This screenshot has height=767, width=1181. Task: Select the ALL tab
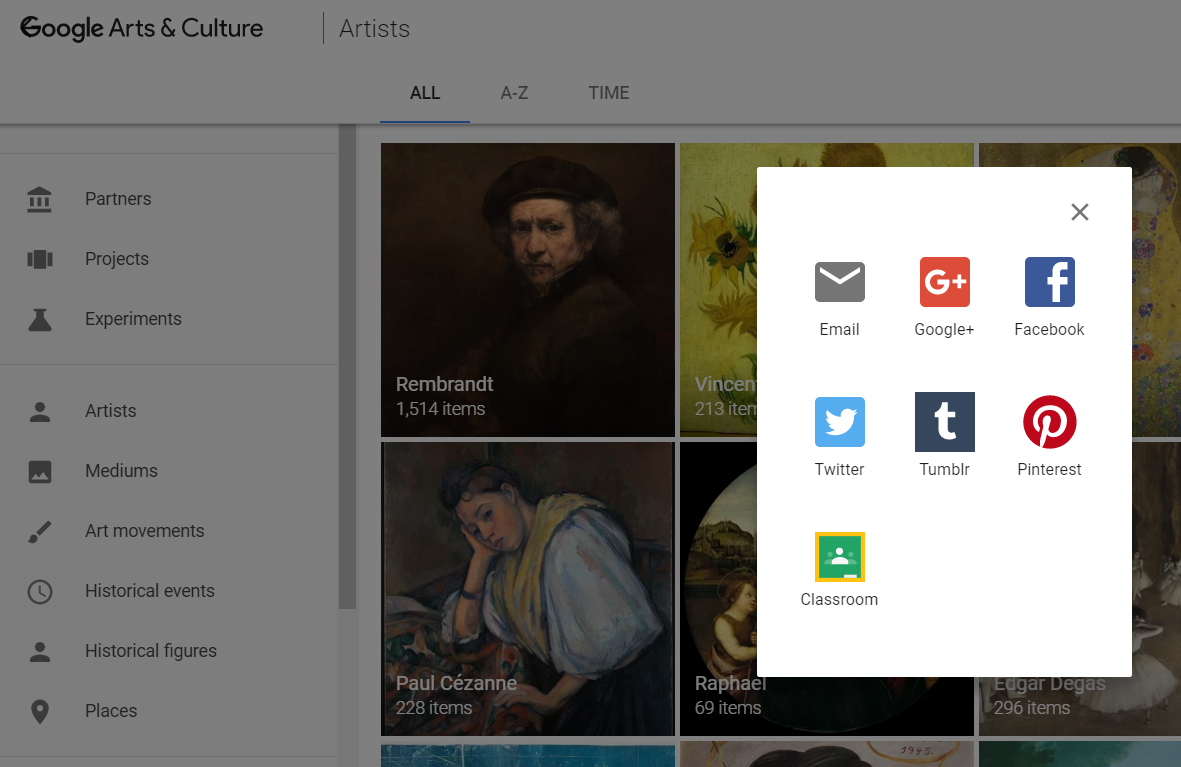point(425,93)
